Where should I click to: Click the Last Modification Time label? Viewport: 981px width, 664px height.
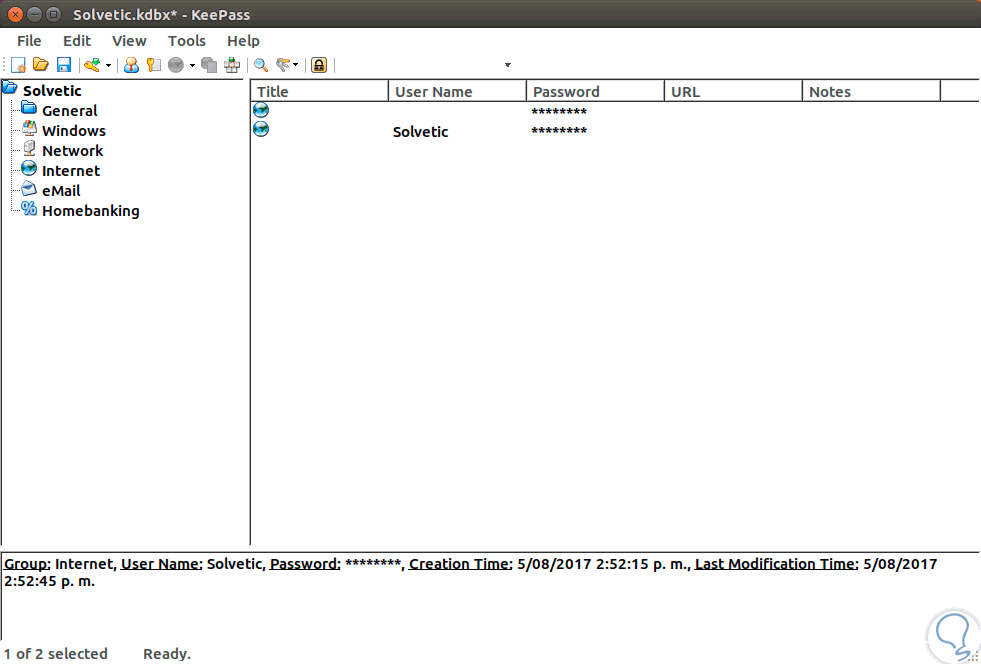point(776,564)
